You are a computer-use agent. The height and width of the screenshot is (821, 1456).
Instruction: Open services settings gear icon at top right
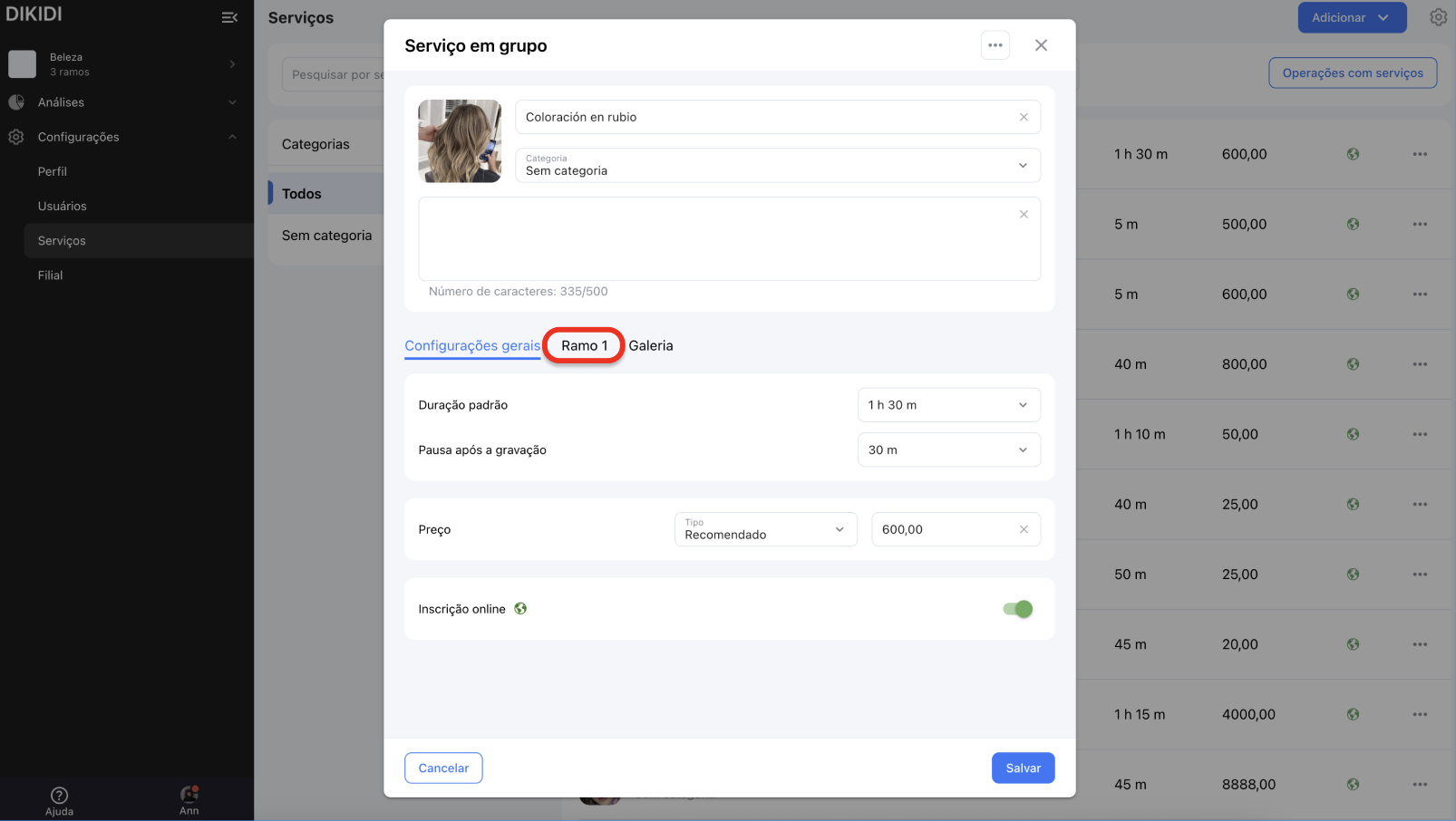coord(1438,17)
